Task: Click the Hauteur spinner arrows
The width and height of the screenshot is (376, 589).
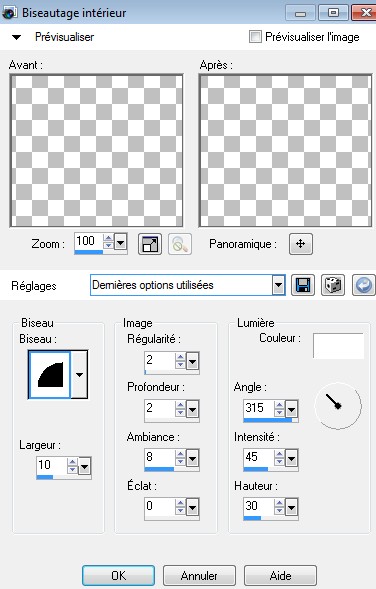Action: (279, 507)
